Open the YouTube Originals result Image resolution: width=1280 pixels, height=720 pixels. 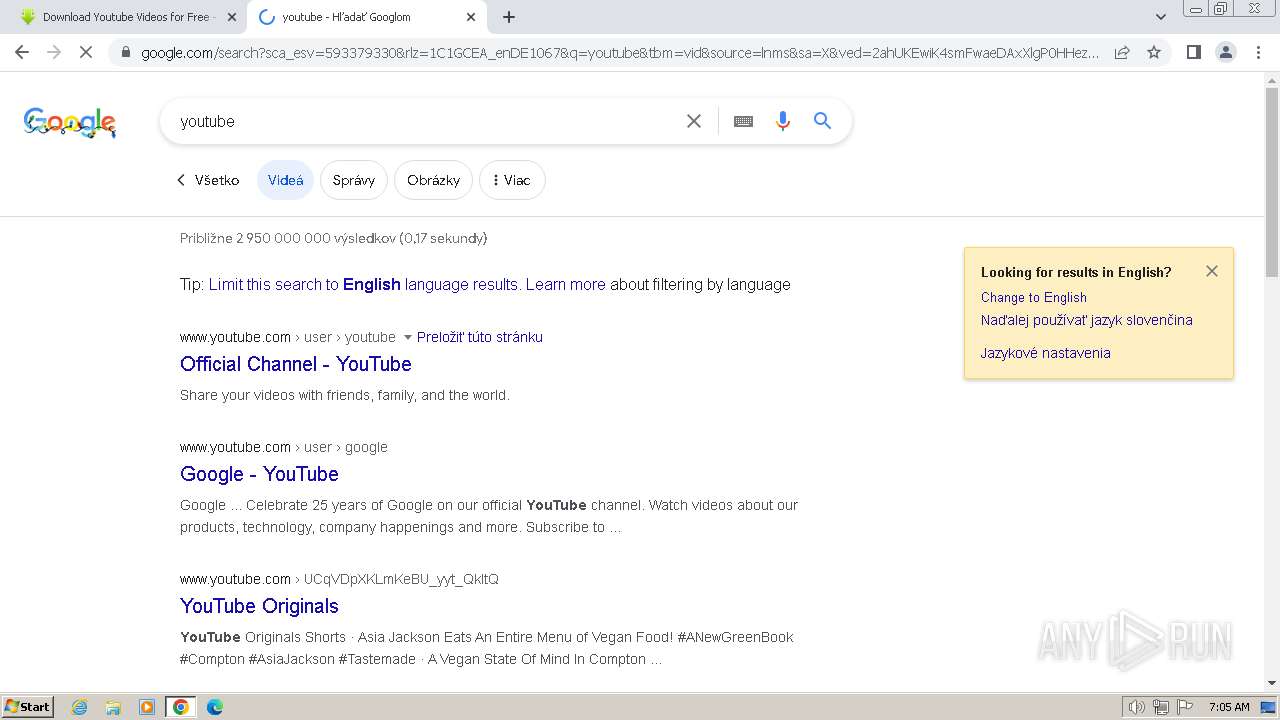[x=259, y=606]
